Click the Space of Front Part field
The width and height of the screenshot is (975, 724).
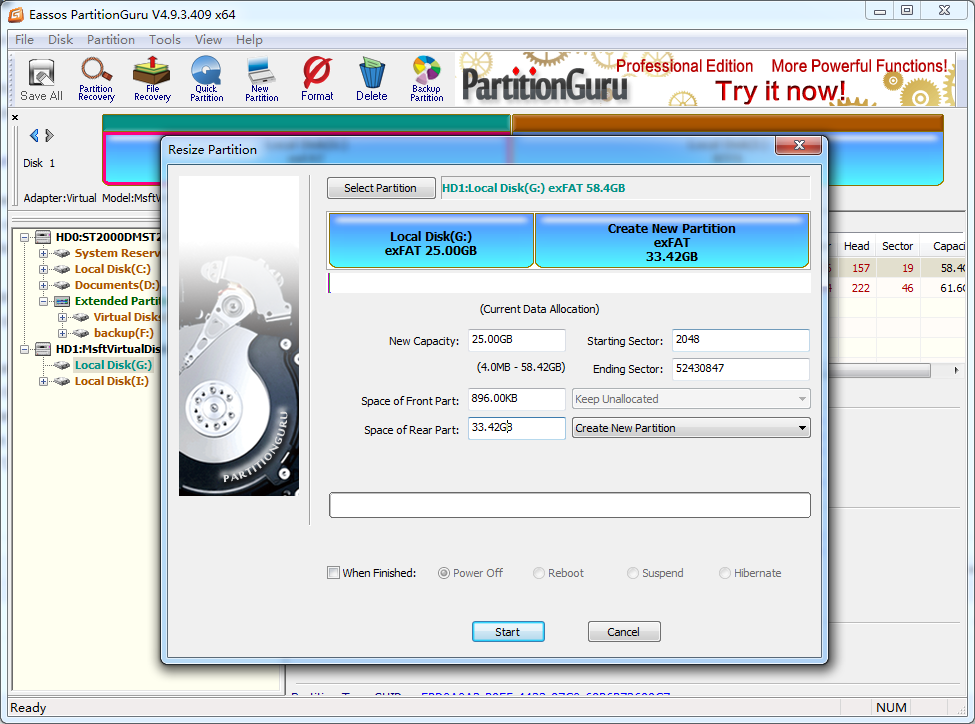click(x=517, y=399)
